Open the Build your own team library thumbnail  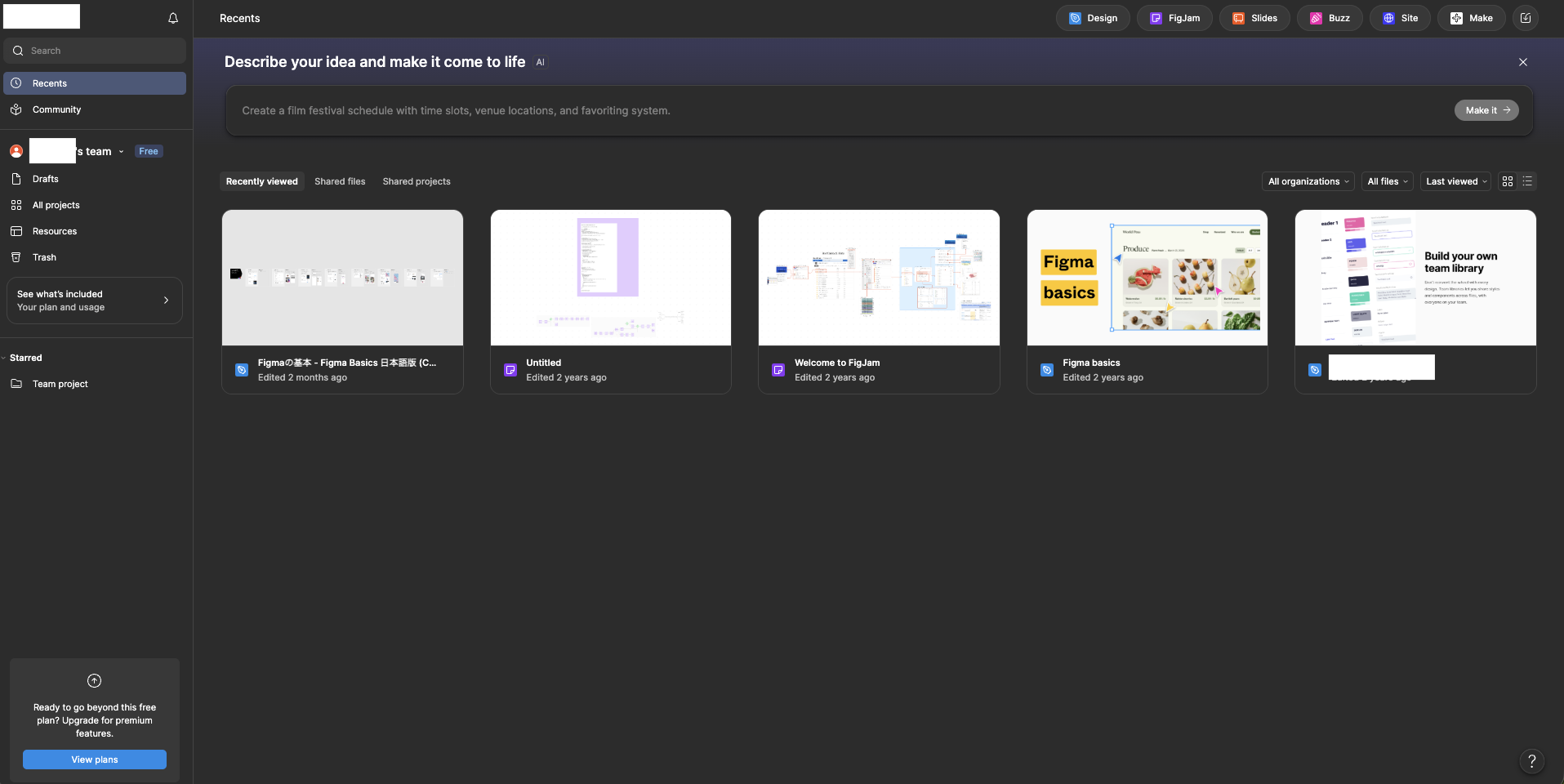click(1415, 278)
